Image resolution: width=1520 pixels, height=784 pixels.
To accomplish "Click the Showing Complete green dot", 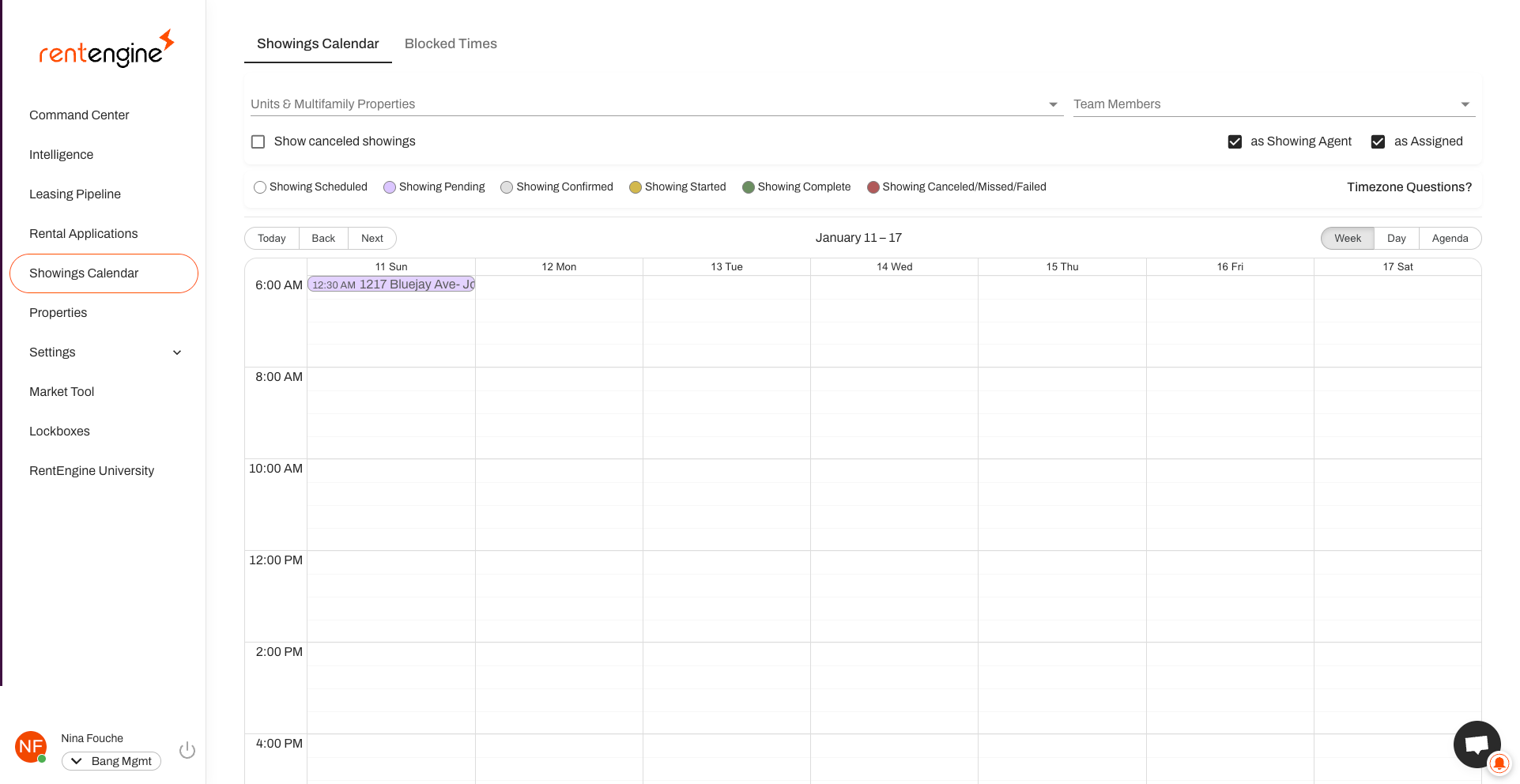I will point(749,187).
